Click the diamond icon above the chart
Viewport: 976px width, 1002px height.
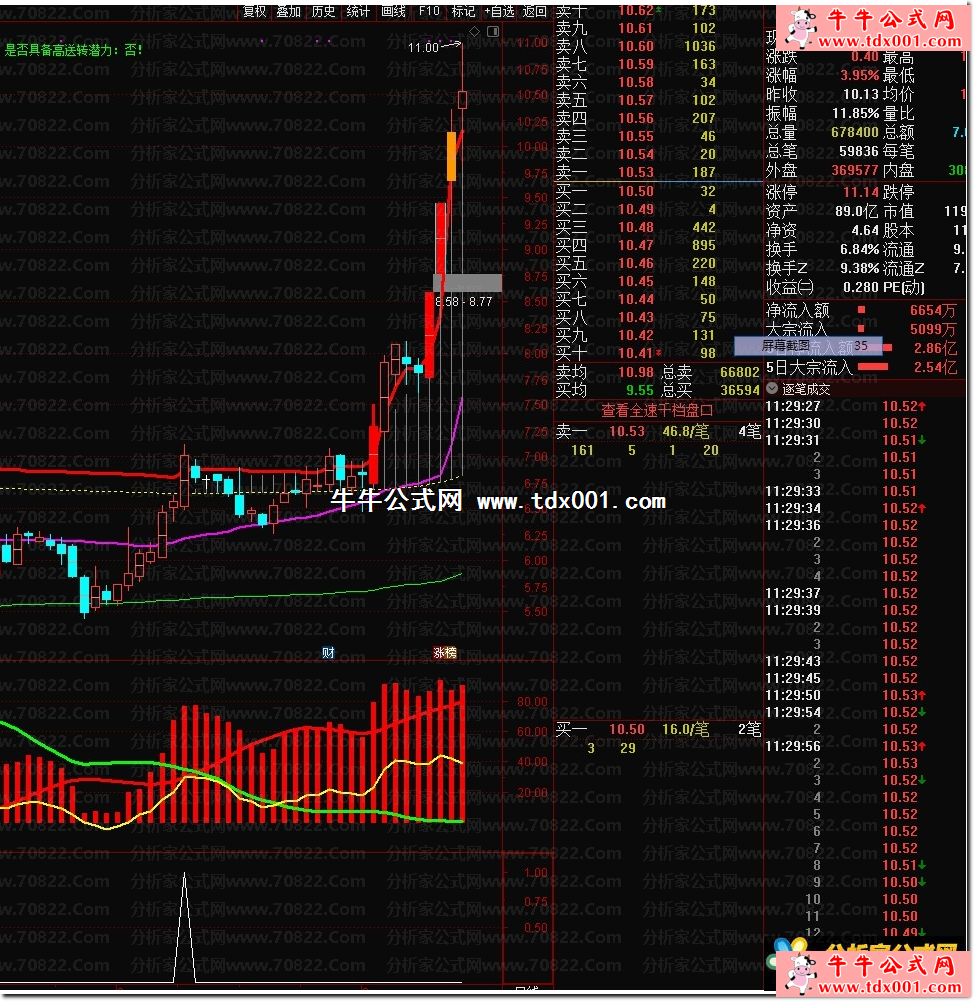(474, 31)
